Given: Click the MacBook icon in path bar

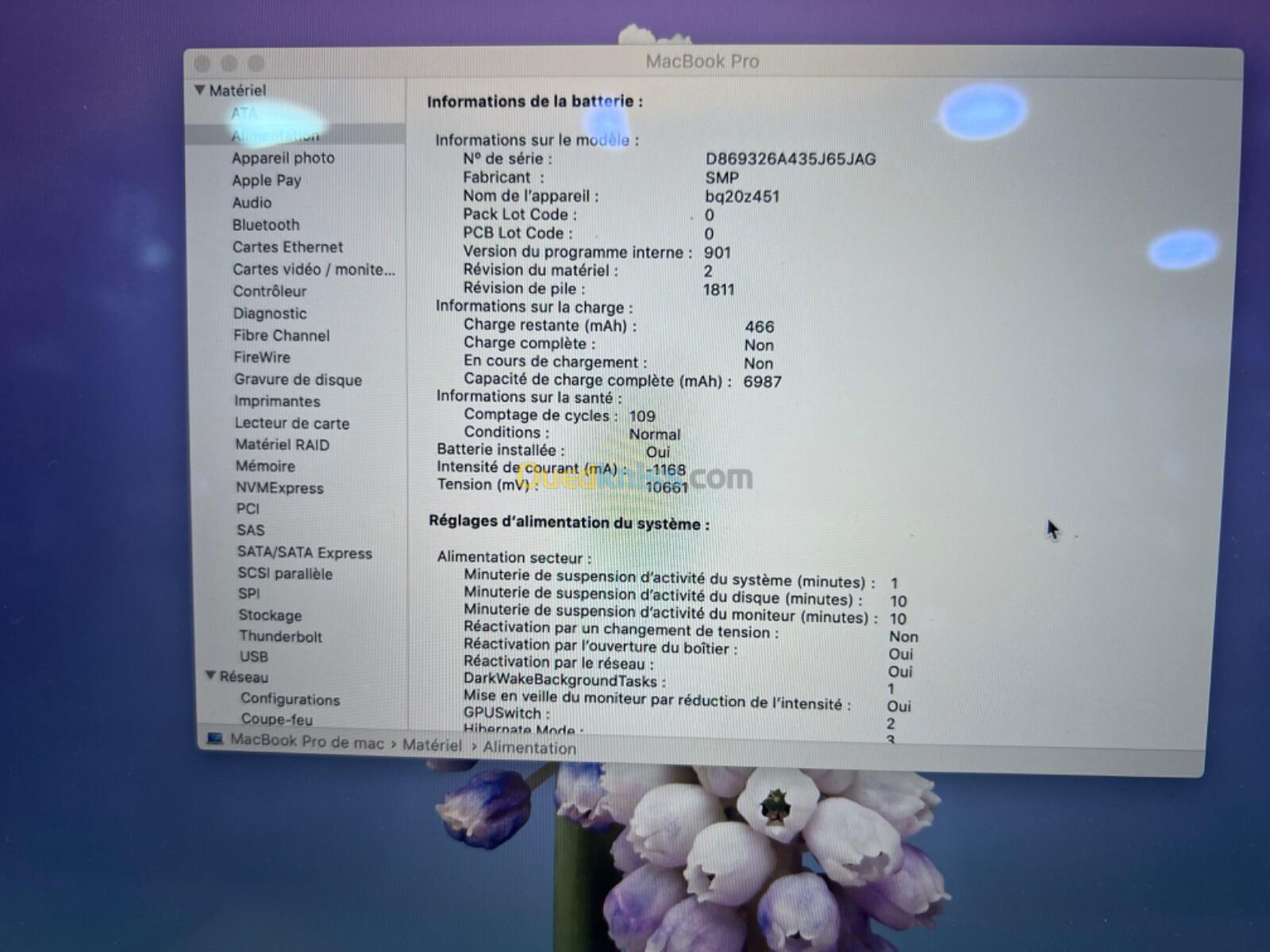Looking at the screenshot, I should 214,739.
